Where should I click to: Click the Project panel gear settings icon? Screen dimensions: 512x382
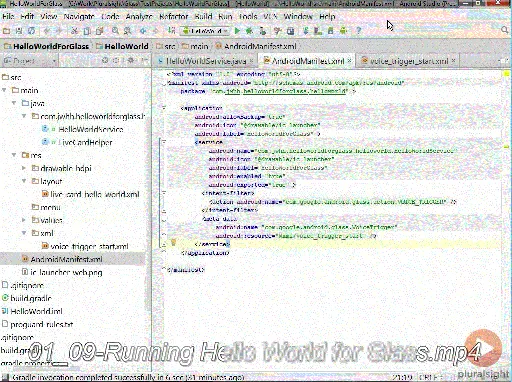131,61
